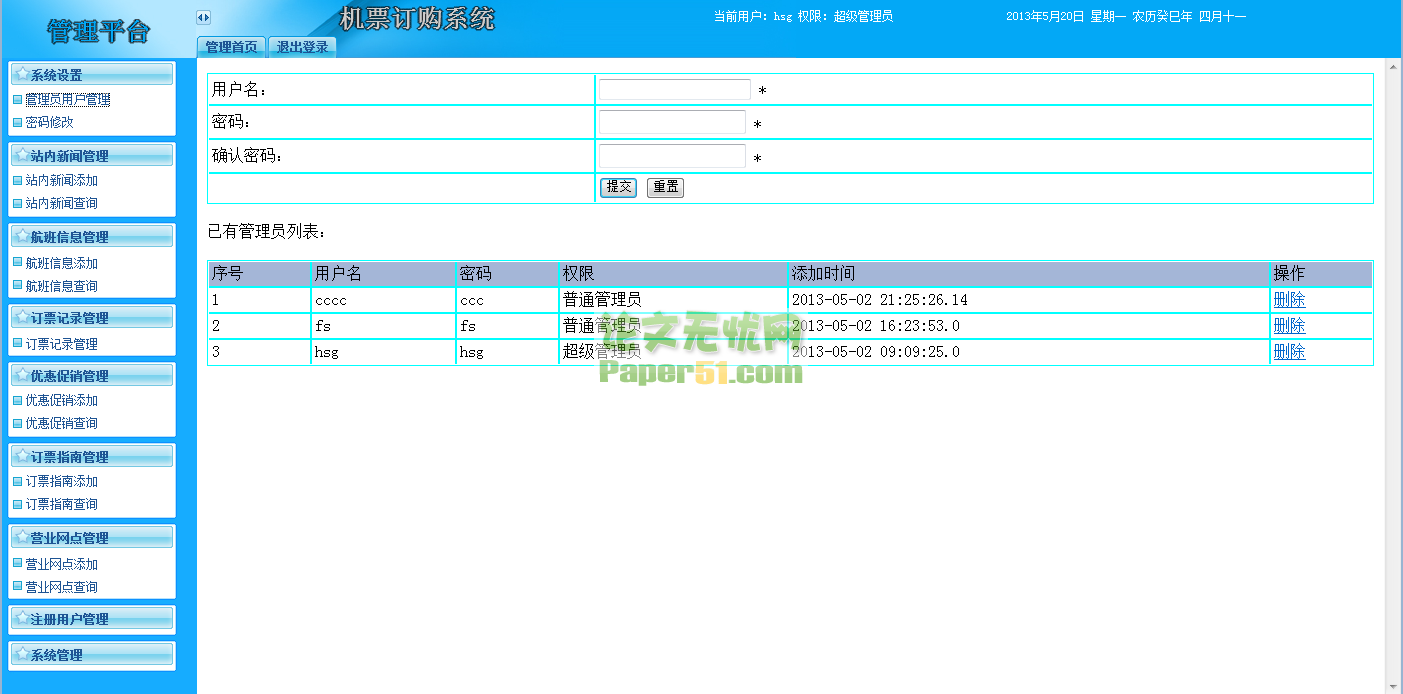
Task: Open 优惠促销查询 in the sidebar
Action: [61, 423]
